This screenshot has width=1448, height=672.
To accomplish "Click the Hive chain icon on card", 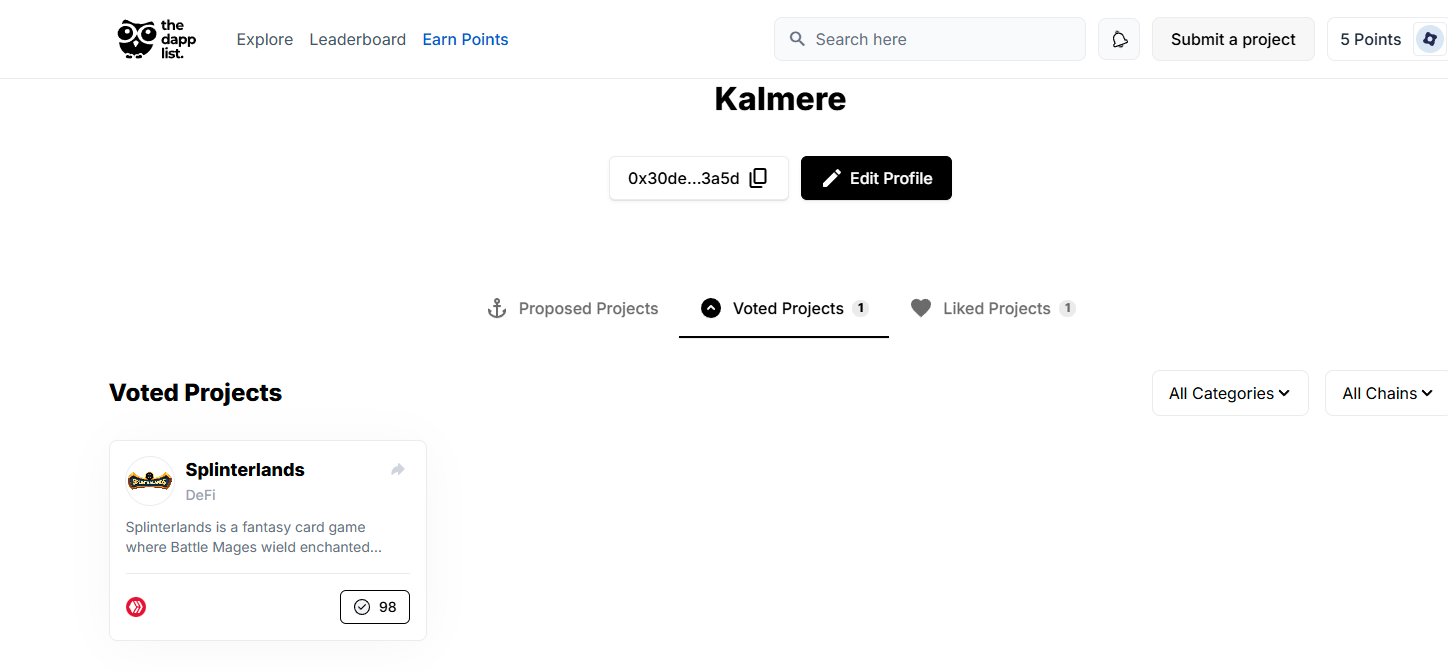I will [136, 607].
